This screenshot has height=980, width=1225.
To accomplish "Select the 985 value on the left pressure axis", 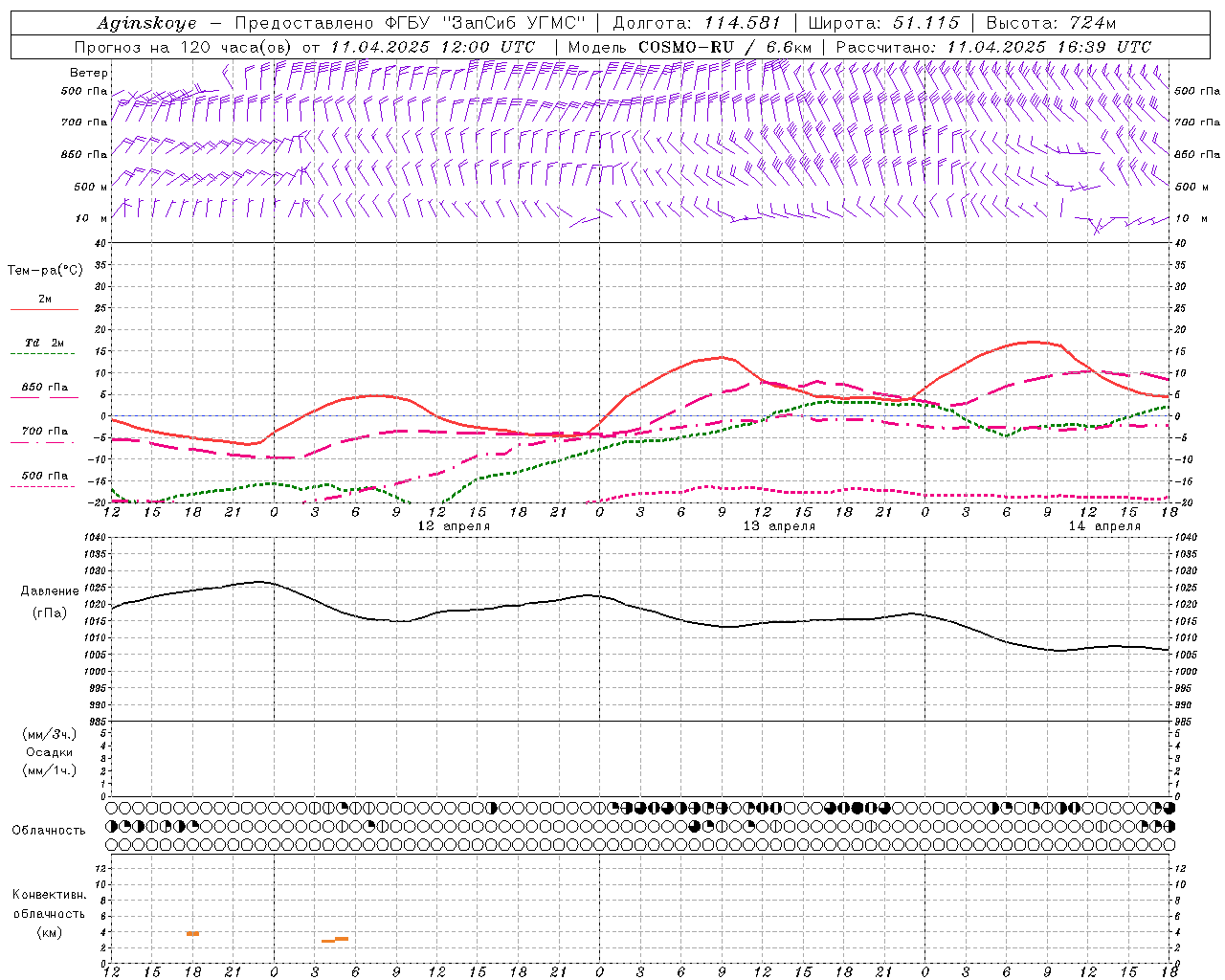I will click(99, 722).
